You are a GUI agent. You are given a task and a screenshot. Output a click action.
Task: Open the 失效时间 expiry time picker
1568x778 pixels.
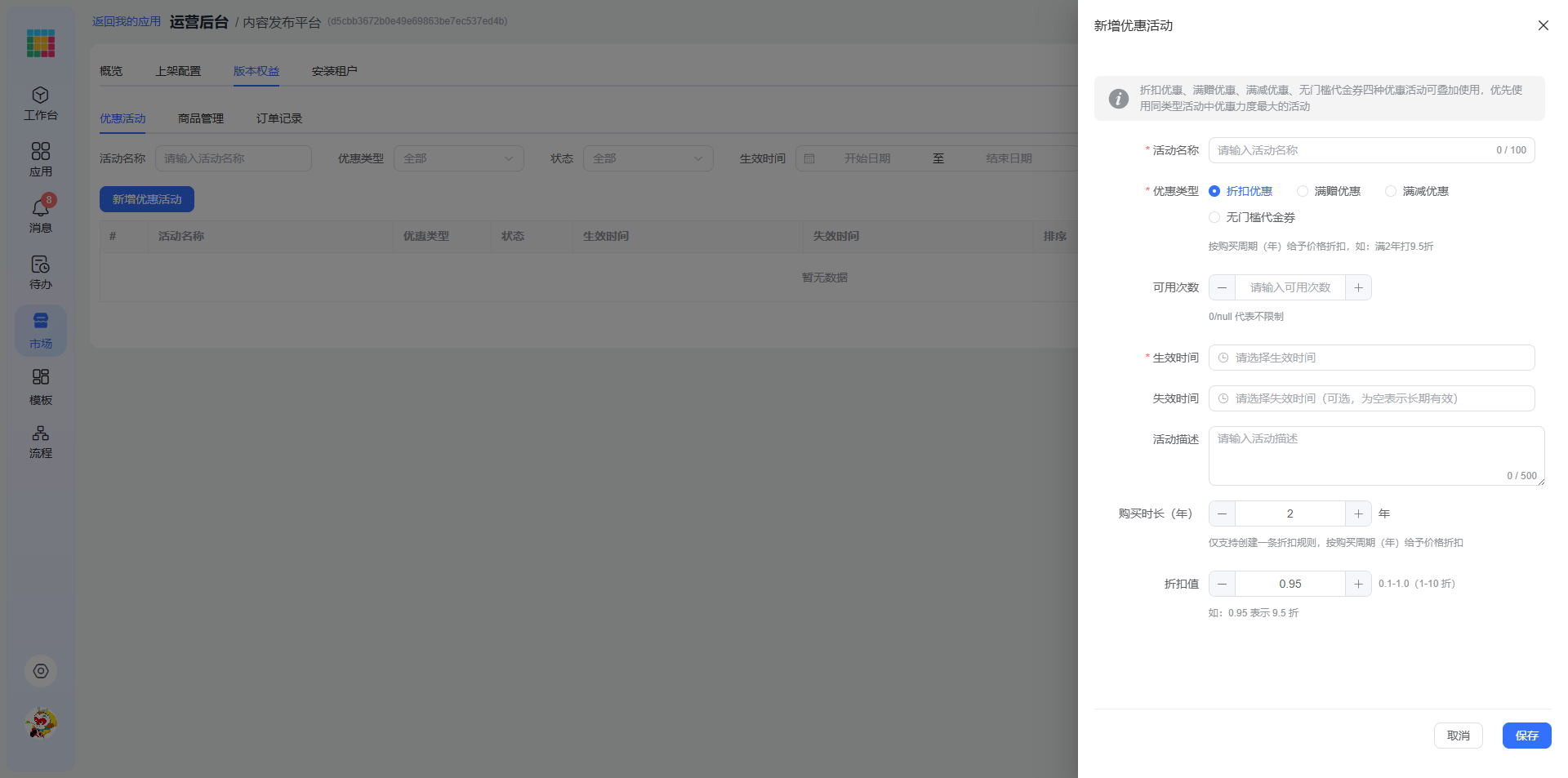[1371, 398]
